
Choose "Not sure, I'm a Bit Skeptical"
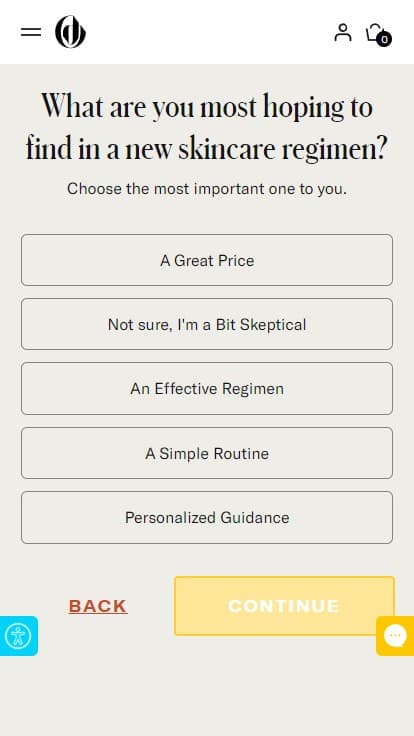[207, 324]
